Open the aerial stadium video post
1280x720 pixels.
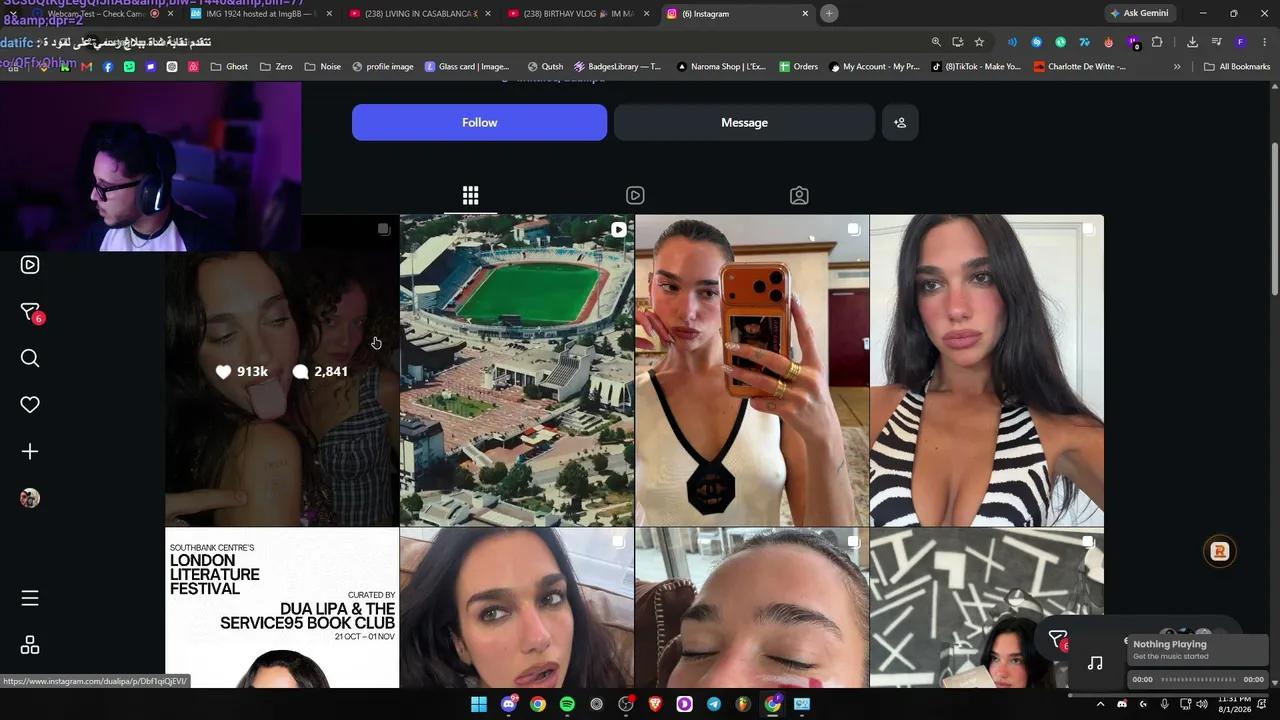click(516, 370)
